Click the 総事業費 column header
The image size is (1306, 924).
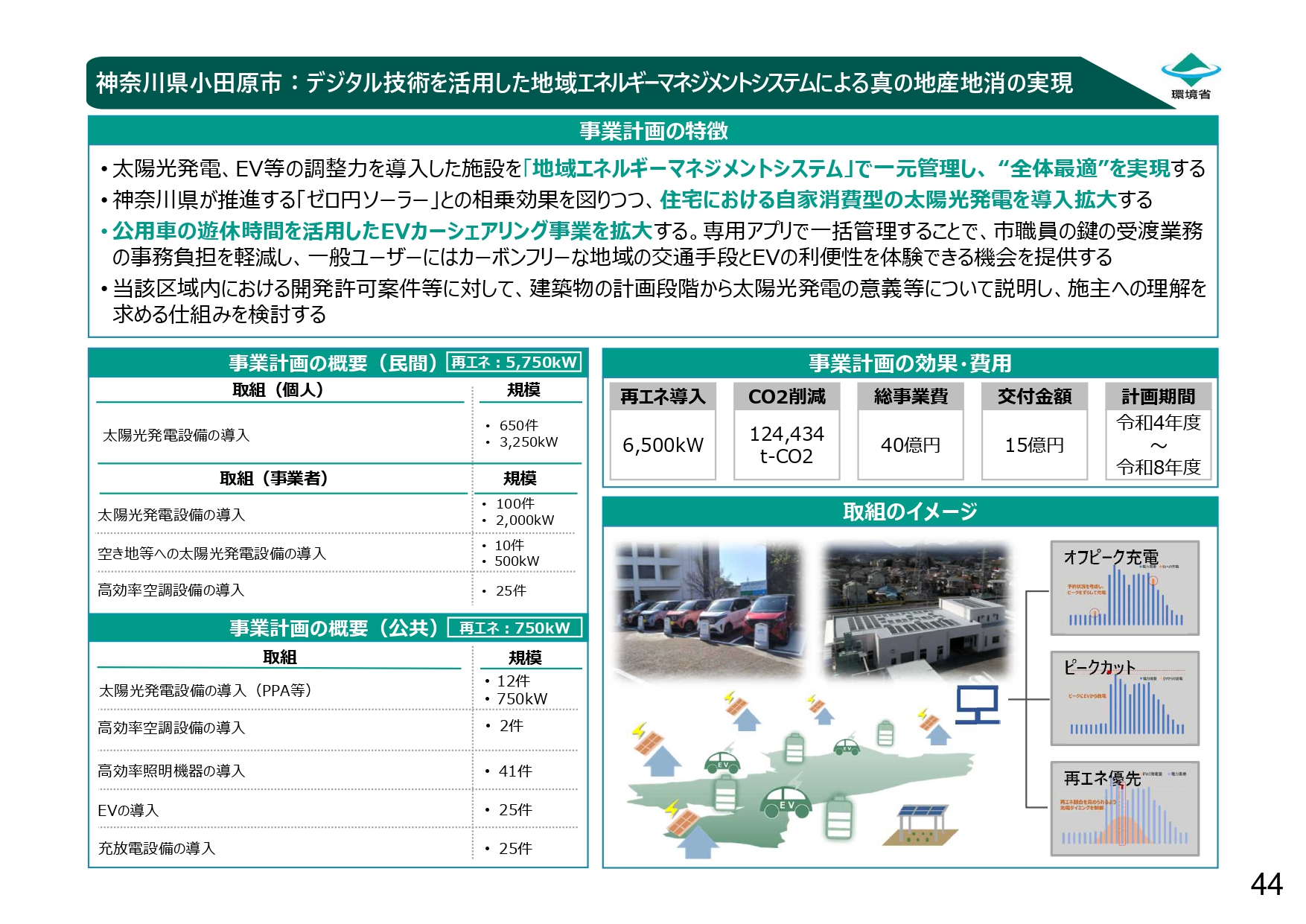pos(911,396)
